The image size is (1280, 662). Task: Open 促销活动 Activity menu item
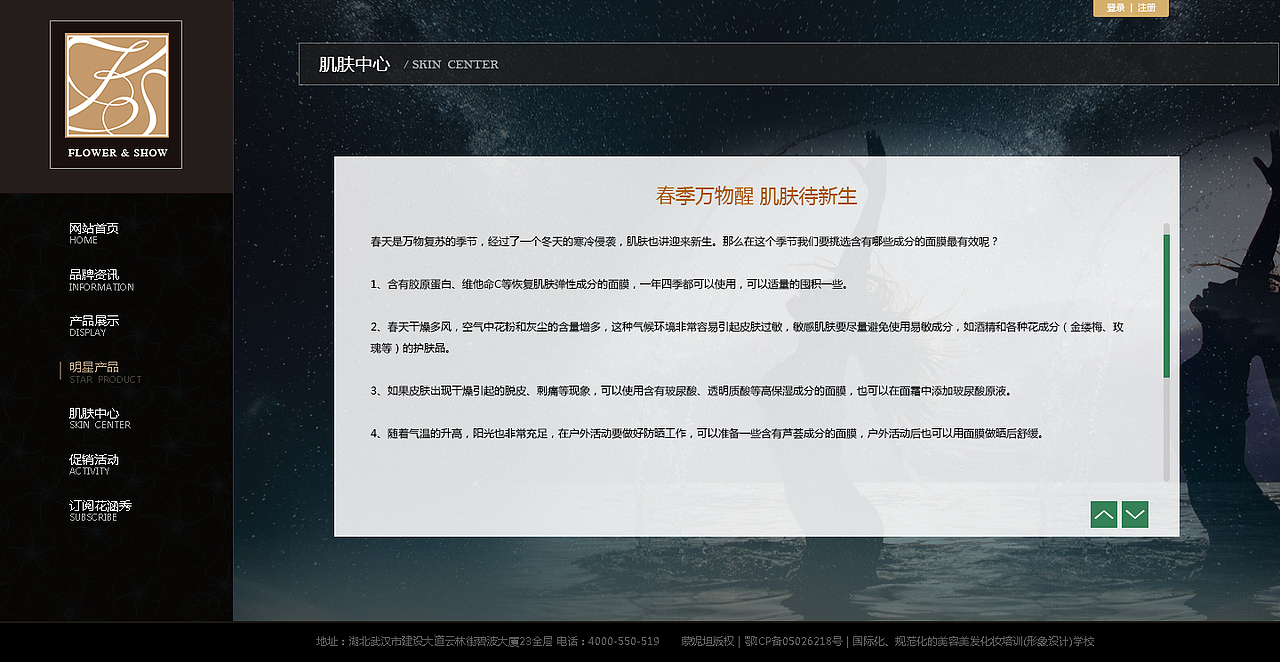click(94, 464)
